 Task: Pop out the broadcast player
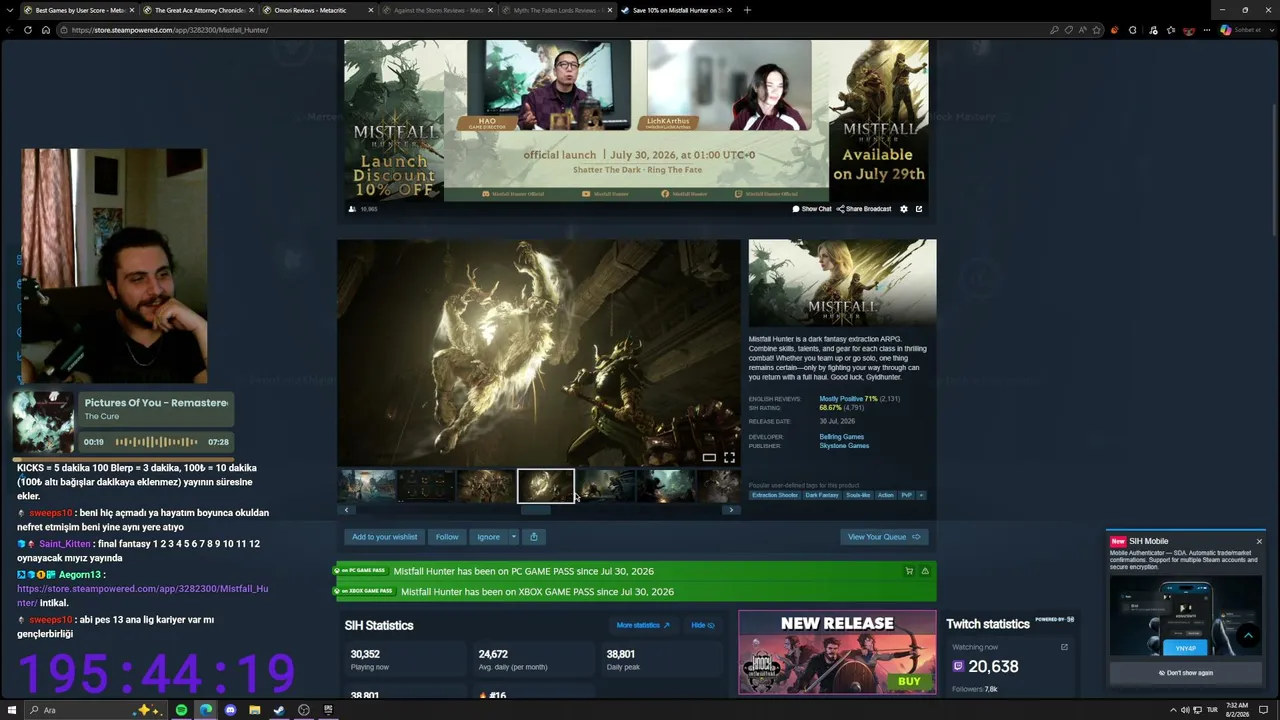919,209
